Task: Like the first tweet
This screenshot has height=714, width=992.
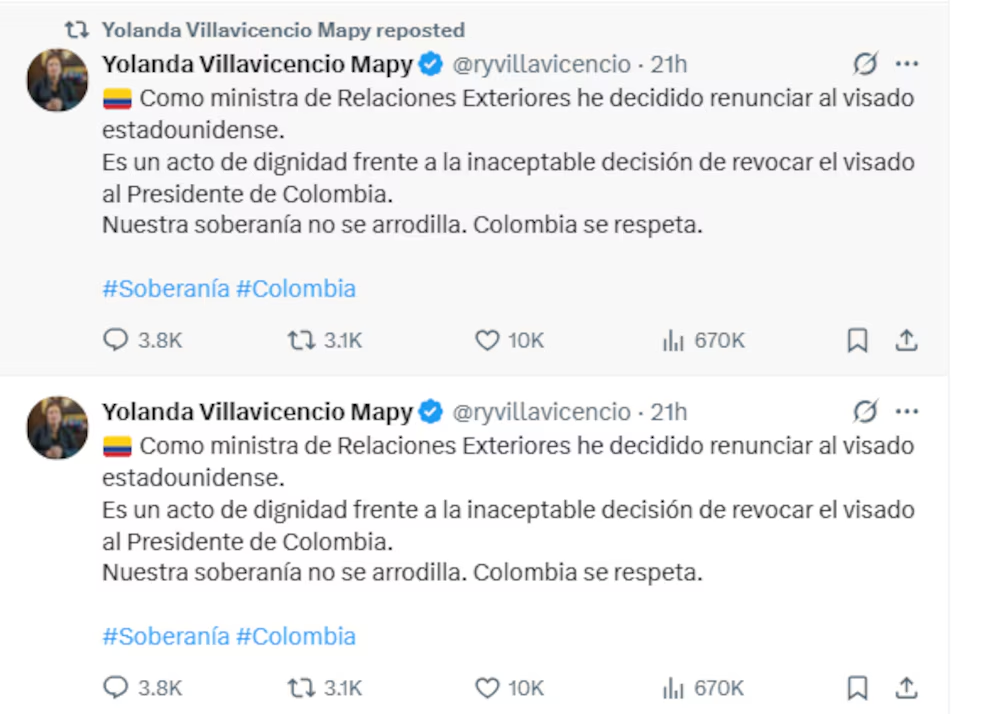Action: pyautogui.click(x=487, y=341)
